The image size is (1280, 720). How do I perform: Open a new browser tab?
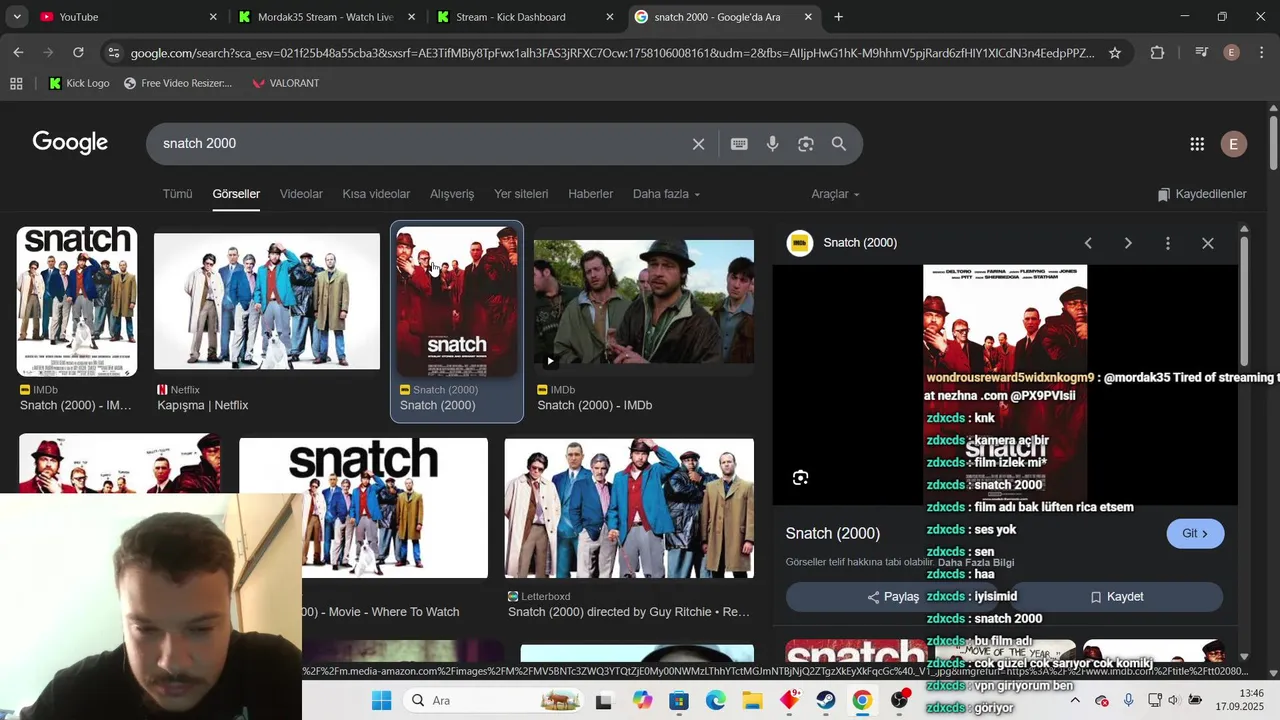tap(838, 17)
